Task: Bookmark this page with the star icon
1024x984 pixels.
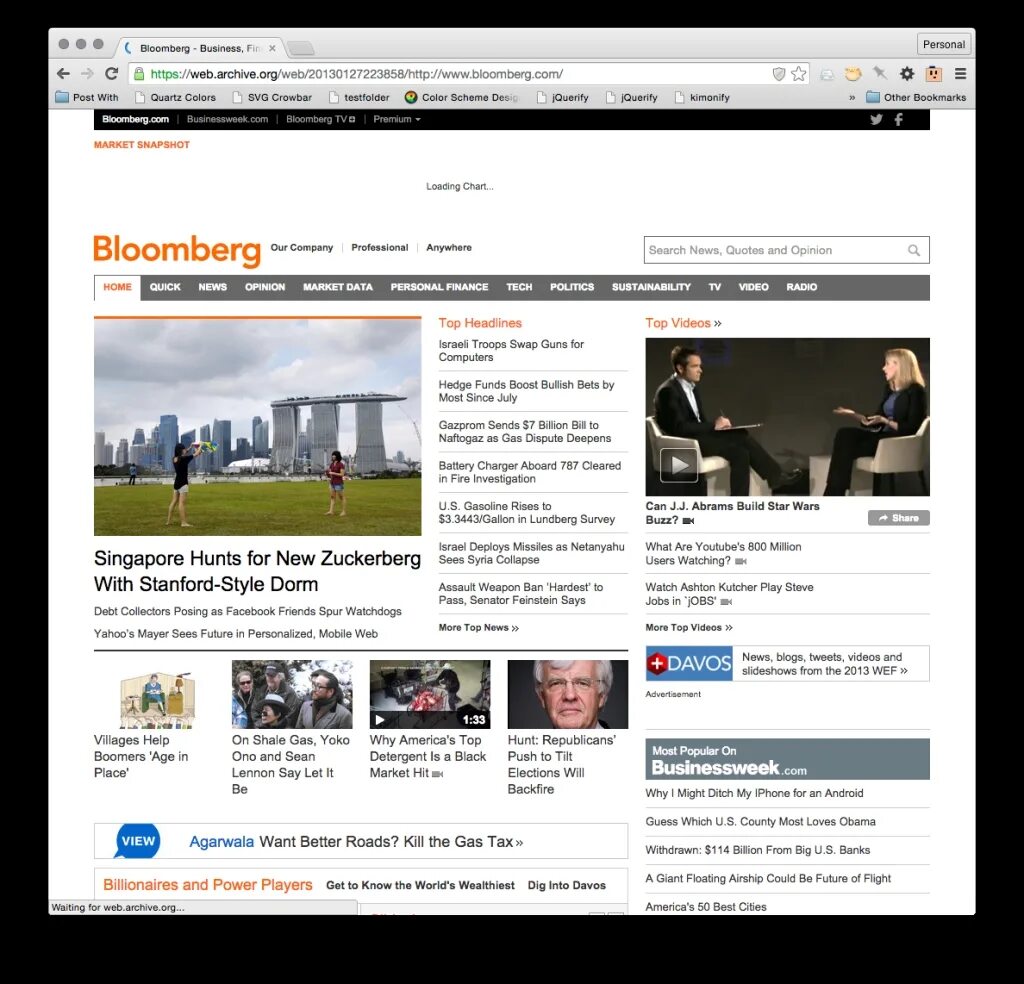Action: 799,74
